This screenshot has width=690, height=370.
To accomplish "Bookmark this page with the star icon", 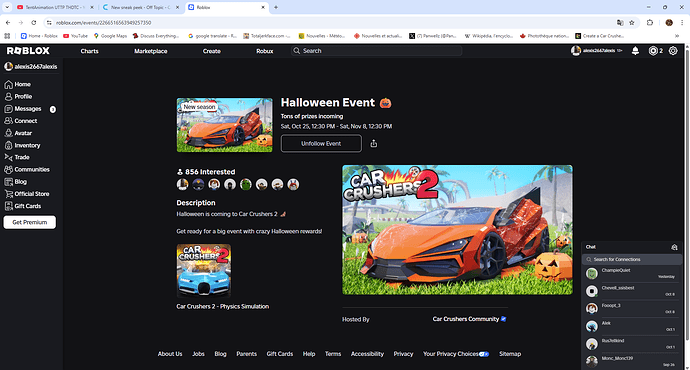I will (x=632, y=22).
